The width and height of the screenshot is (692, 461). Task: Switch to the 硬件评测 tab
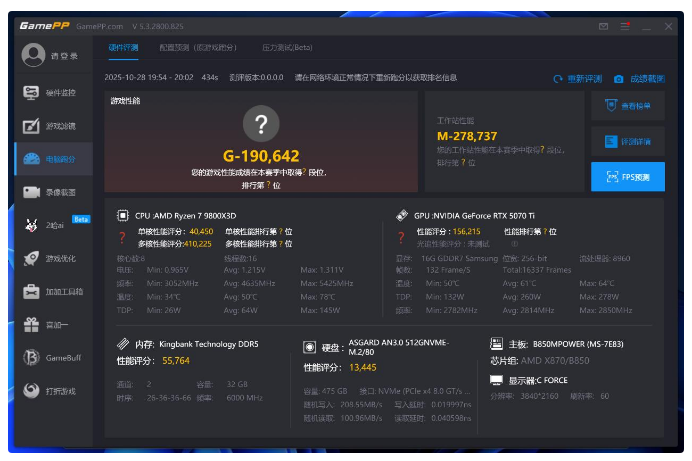click(123, 47)
